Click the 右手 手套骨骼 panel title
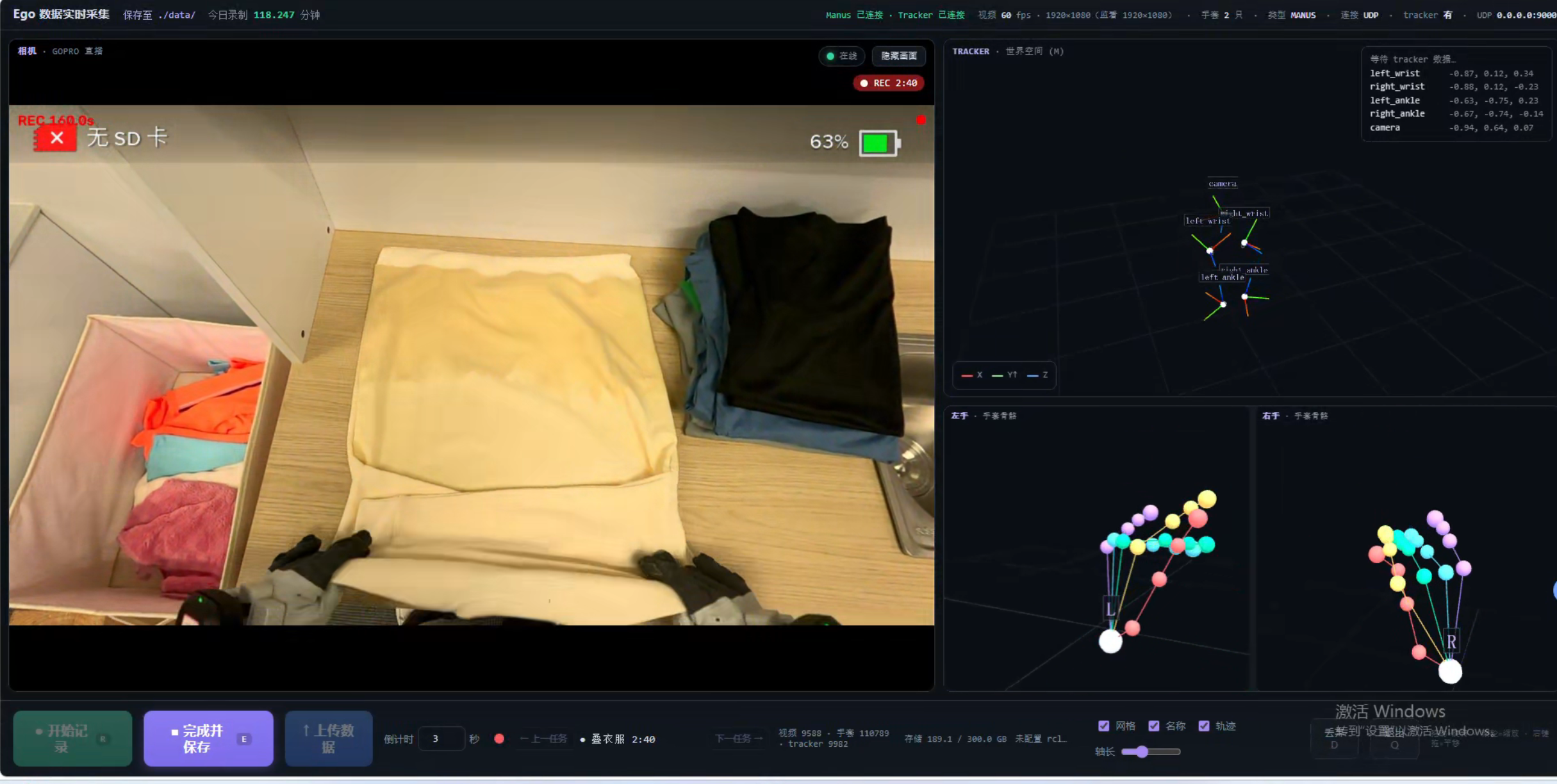 pos(1295,416)
